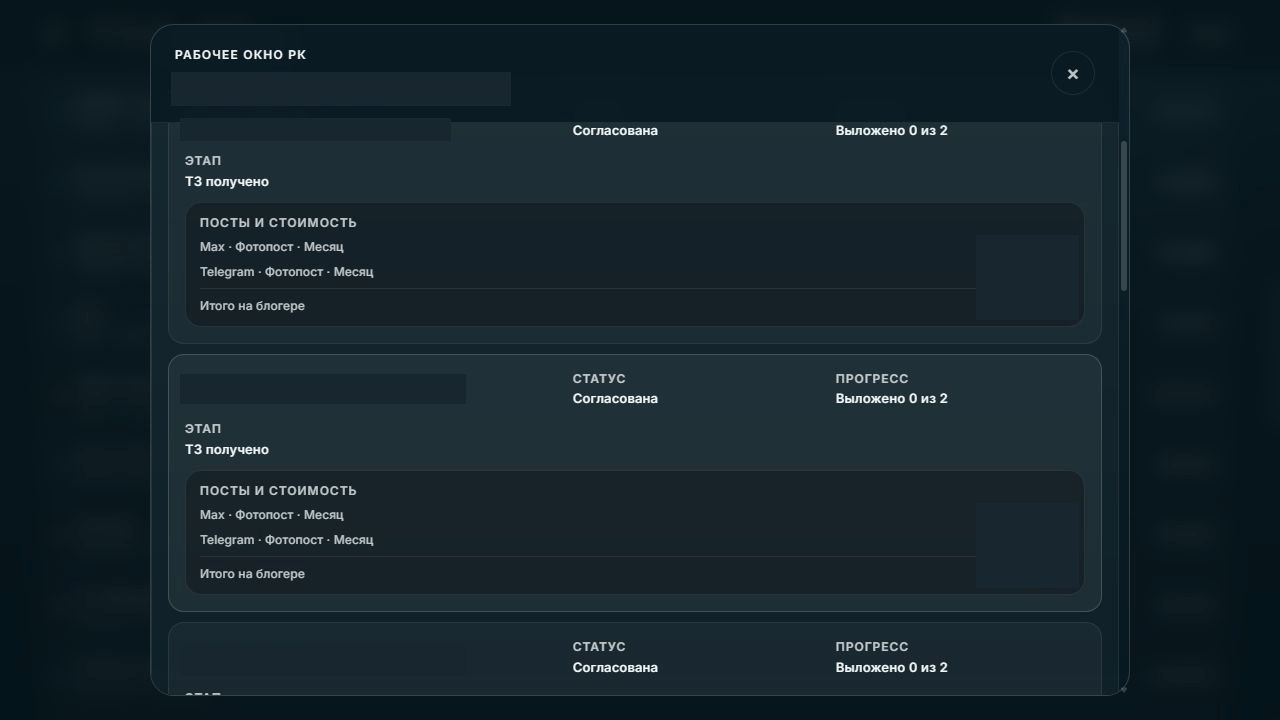Click Согласована status in the middle card
This screenshot has width=1280, height=720.
(x=615, y=399)
